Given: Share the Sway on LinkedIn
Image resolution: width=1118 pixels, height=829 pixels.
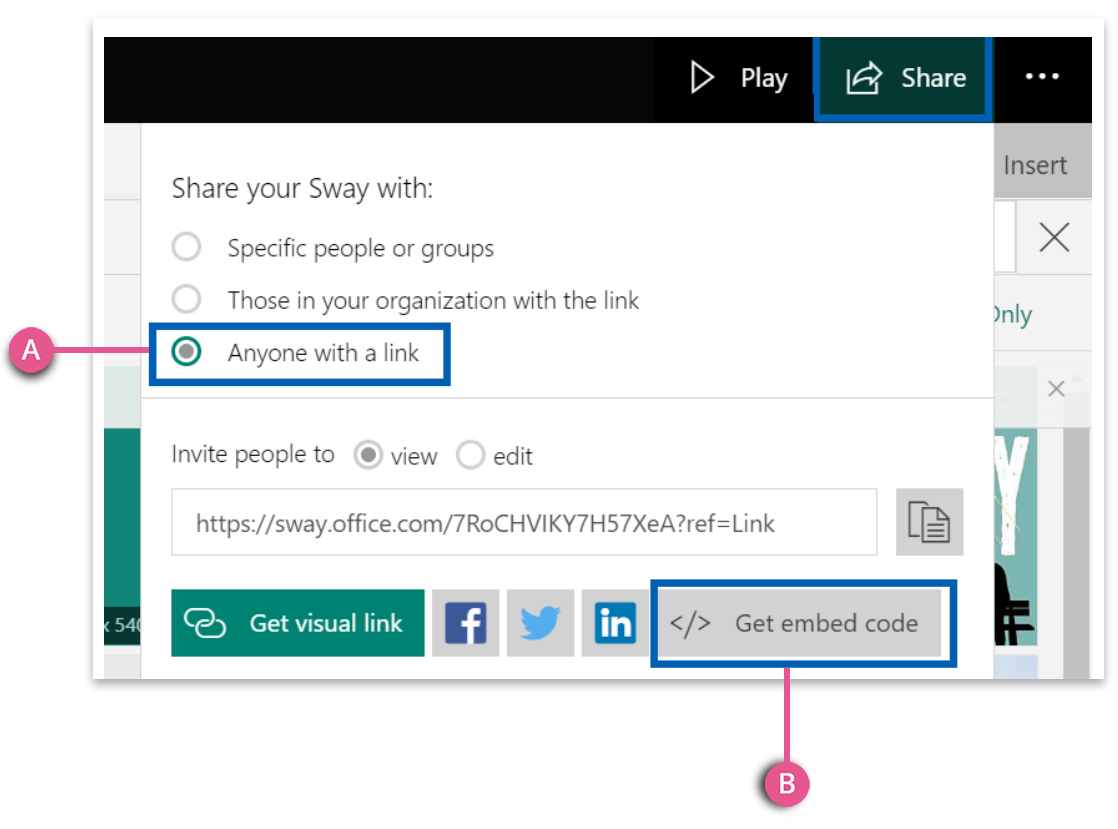Looking at the screenshot, I should (615, 622).
